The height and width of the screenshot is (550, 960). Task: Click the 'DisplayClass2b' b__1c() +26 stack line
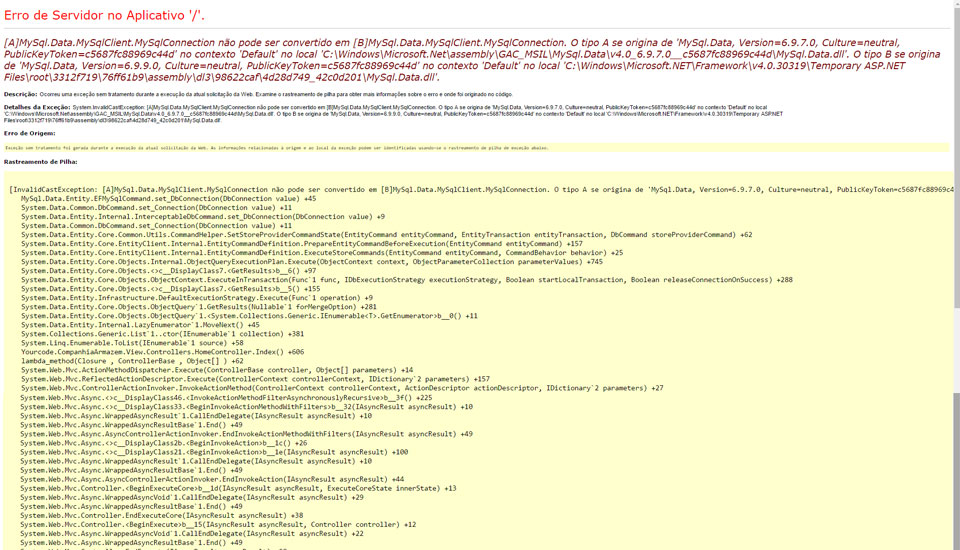click(164, 443)
